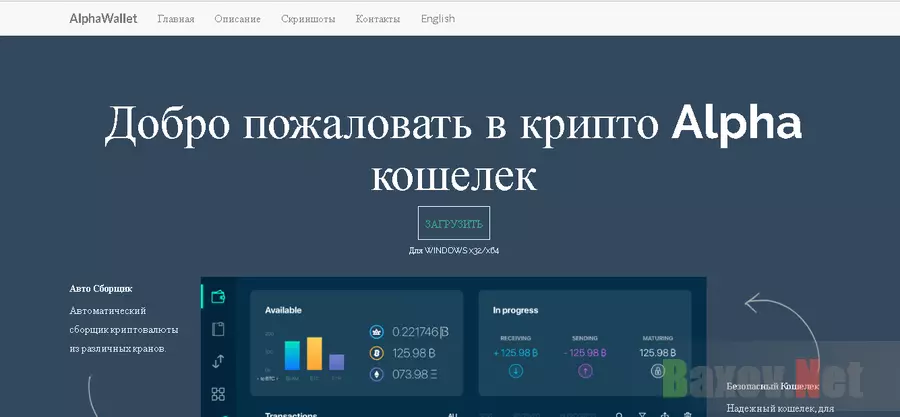Click the ЗАГРУЗИТЬ download button
The image size is (900, 417).
click(454, 223)
